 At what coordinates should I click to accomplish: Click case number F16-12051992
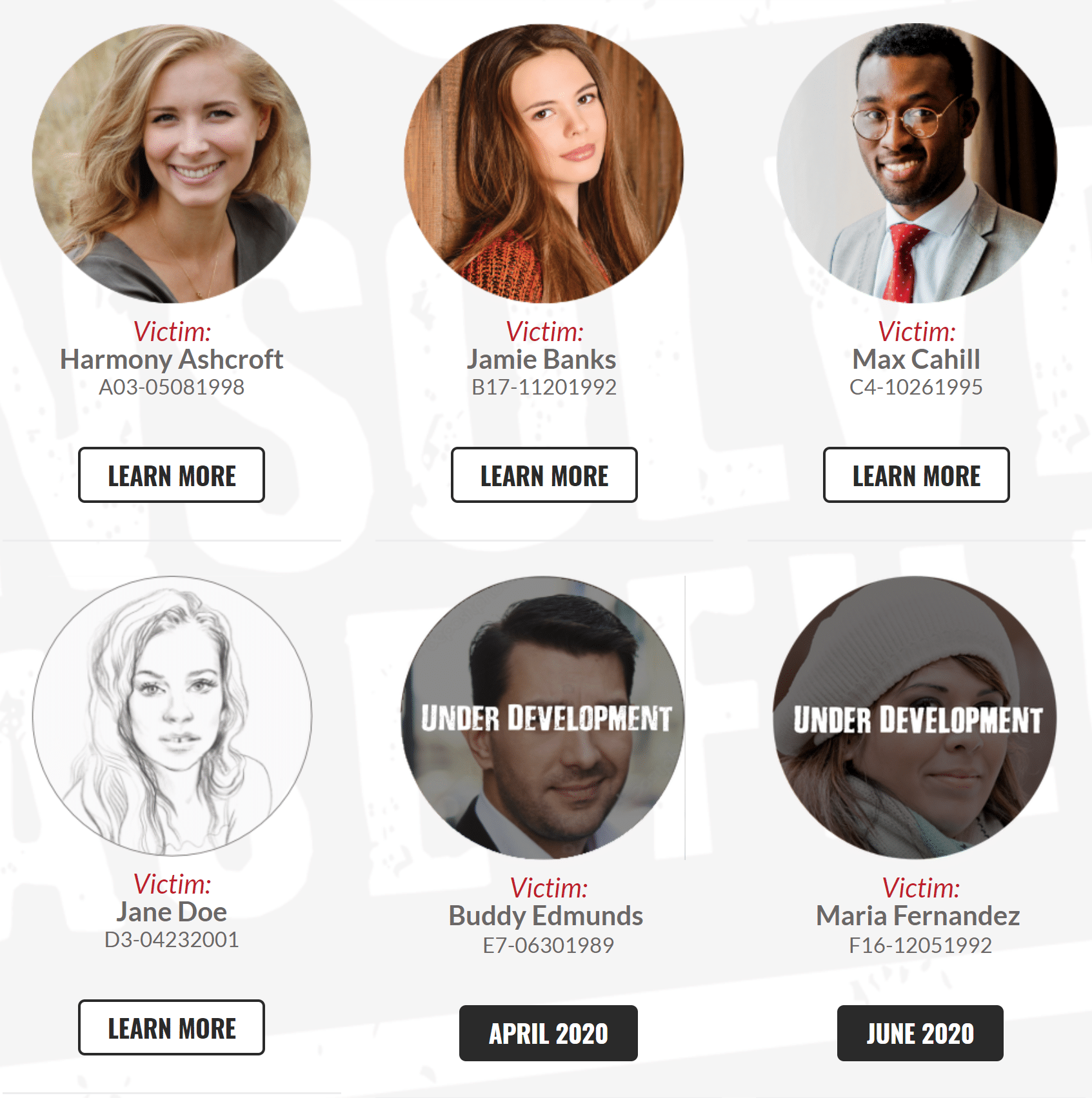pyautogui.click(x=920, y=946)
